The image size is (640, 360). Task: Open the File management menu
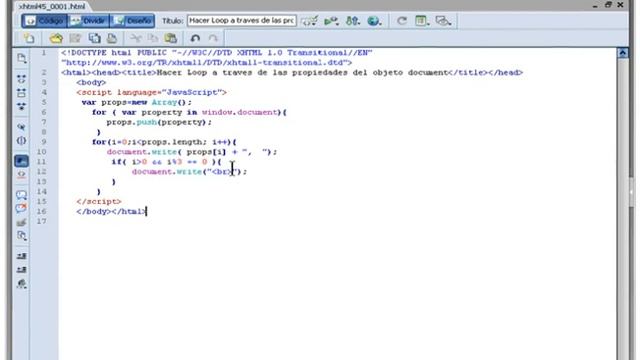(x=353, y=21)
